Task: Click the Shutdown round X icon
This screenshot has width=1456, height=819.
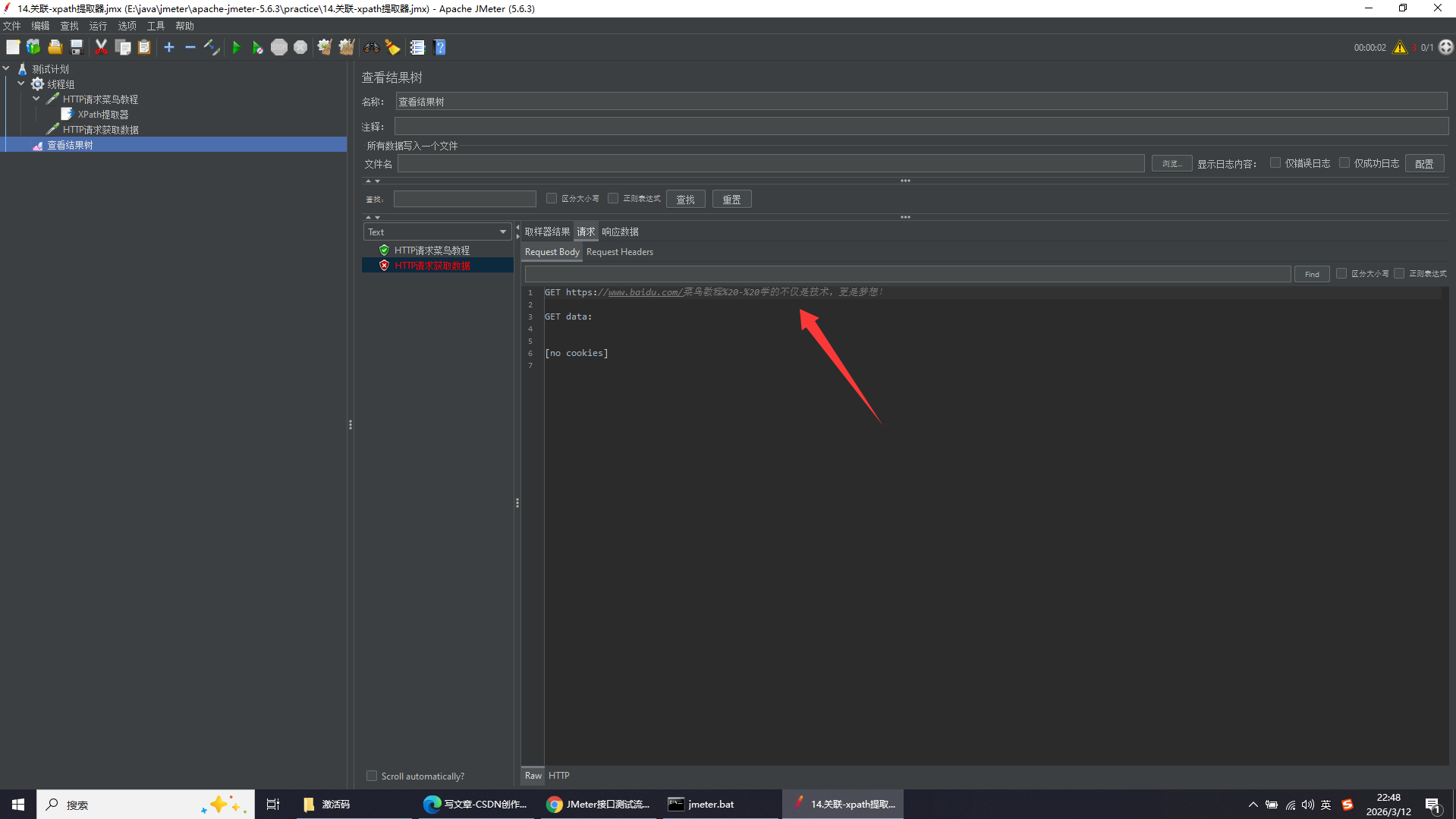Action: 300,47
